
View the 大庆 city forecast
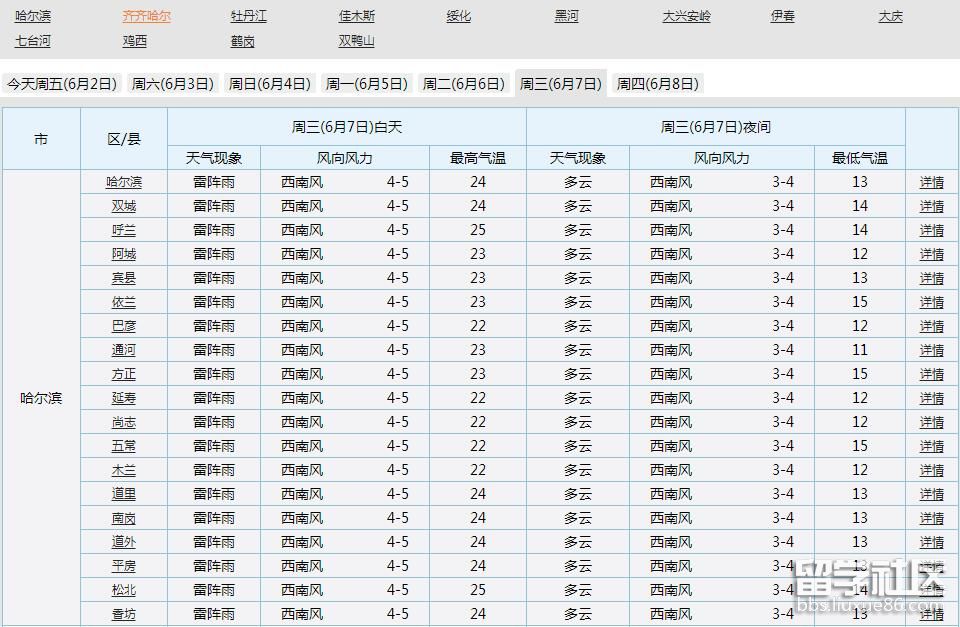[890, 16]
